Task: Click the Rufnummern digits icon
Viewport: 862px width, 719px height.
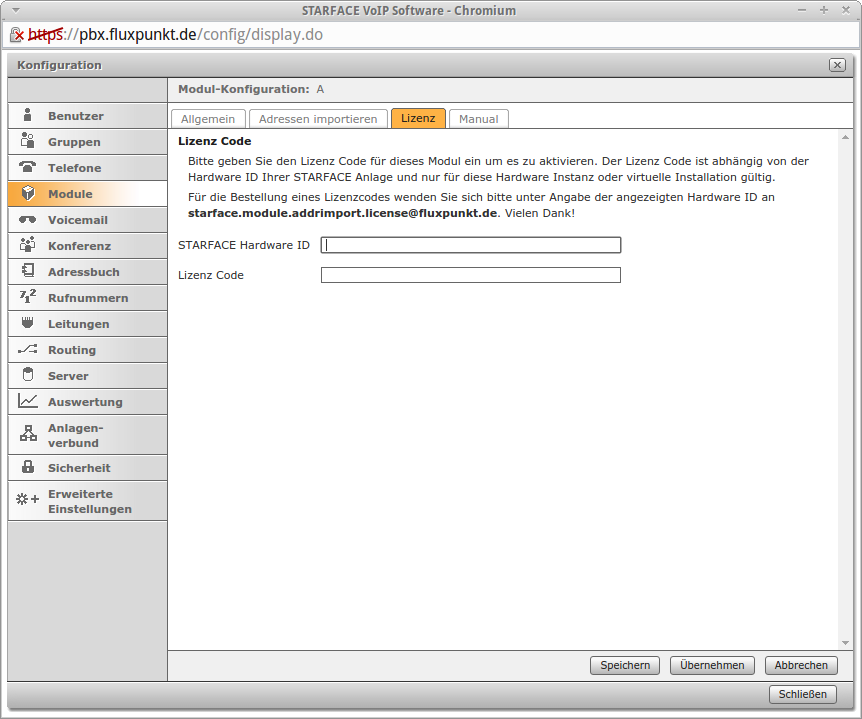Action: 27,296
